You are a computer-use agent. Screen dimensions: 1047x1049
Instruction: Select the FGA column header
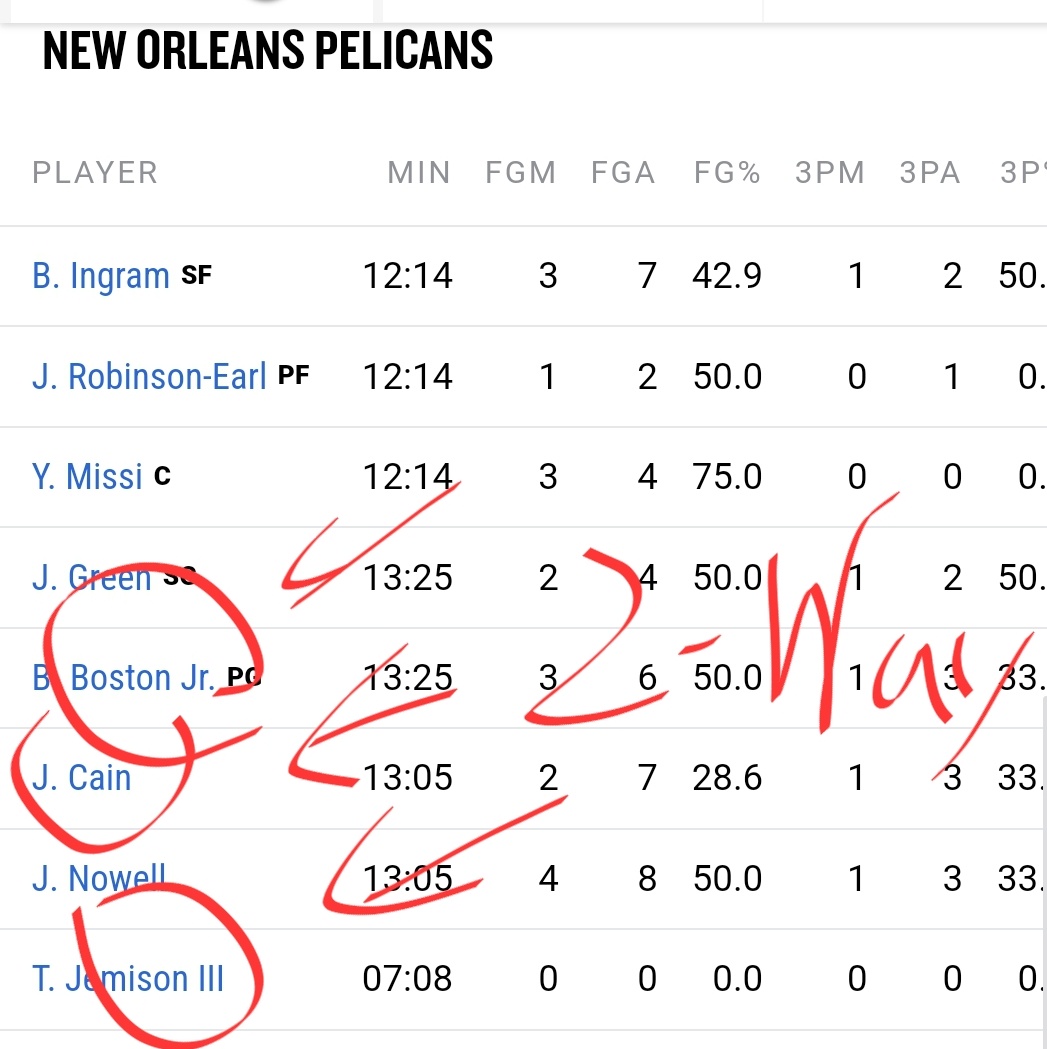[x=622, y=173]
